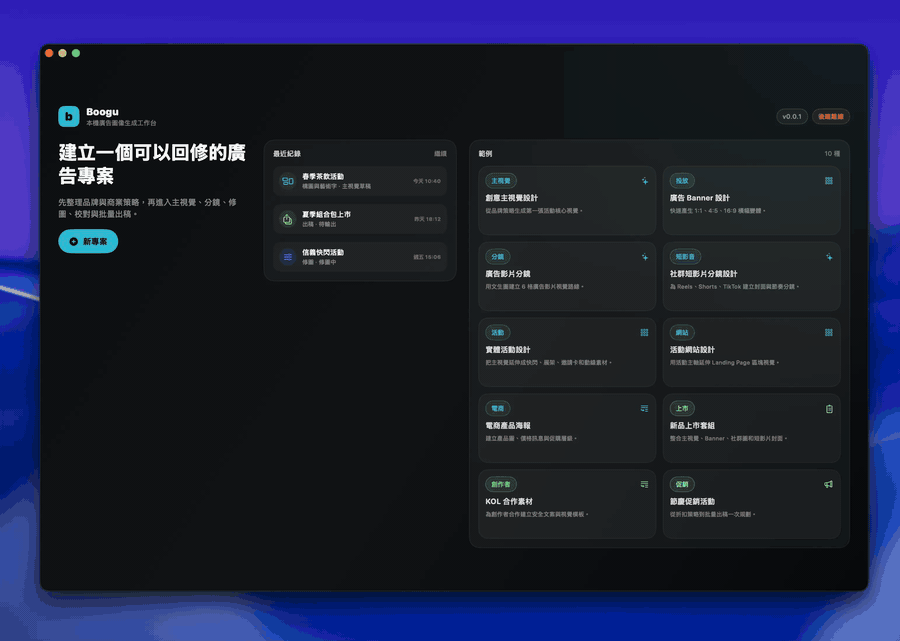Select the 主視覺 tag pill
The width and height of the screenshot is (900, 641).
(501, 181)
